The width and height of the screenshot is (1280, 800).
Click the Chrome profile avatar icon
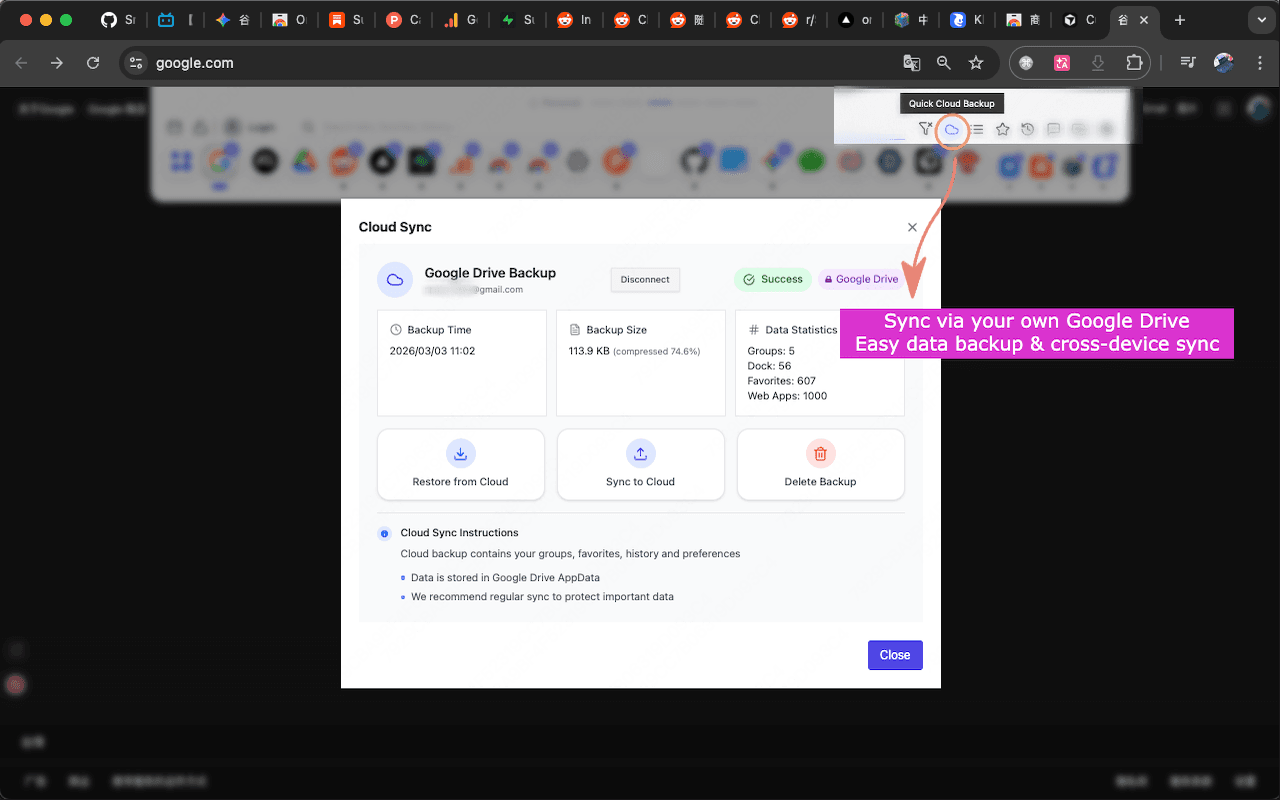click(x=1222, y=62)
